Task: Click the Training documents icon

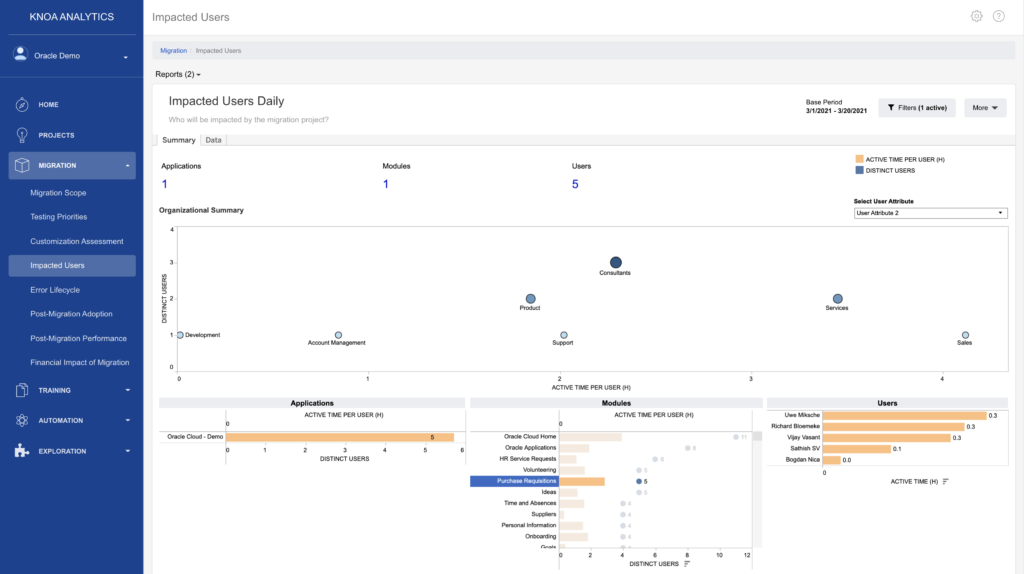Action: tap(22, 390)
